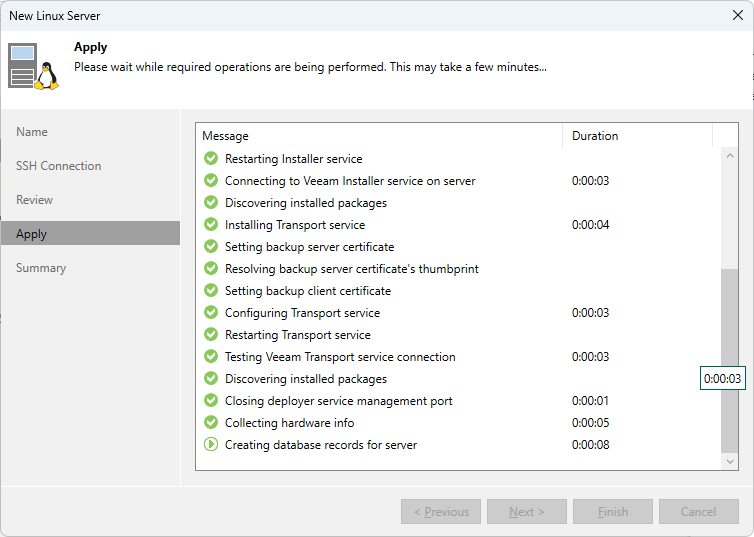Click the log list scrollbar thumb
754x537 pixels.
[x=730, y=361]
